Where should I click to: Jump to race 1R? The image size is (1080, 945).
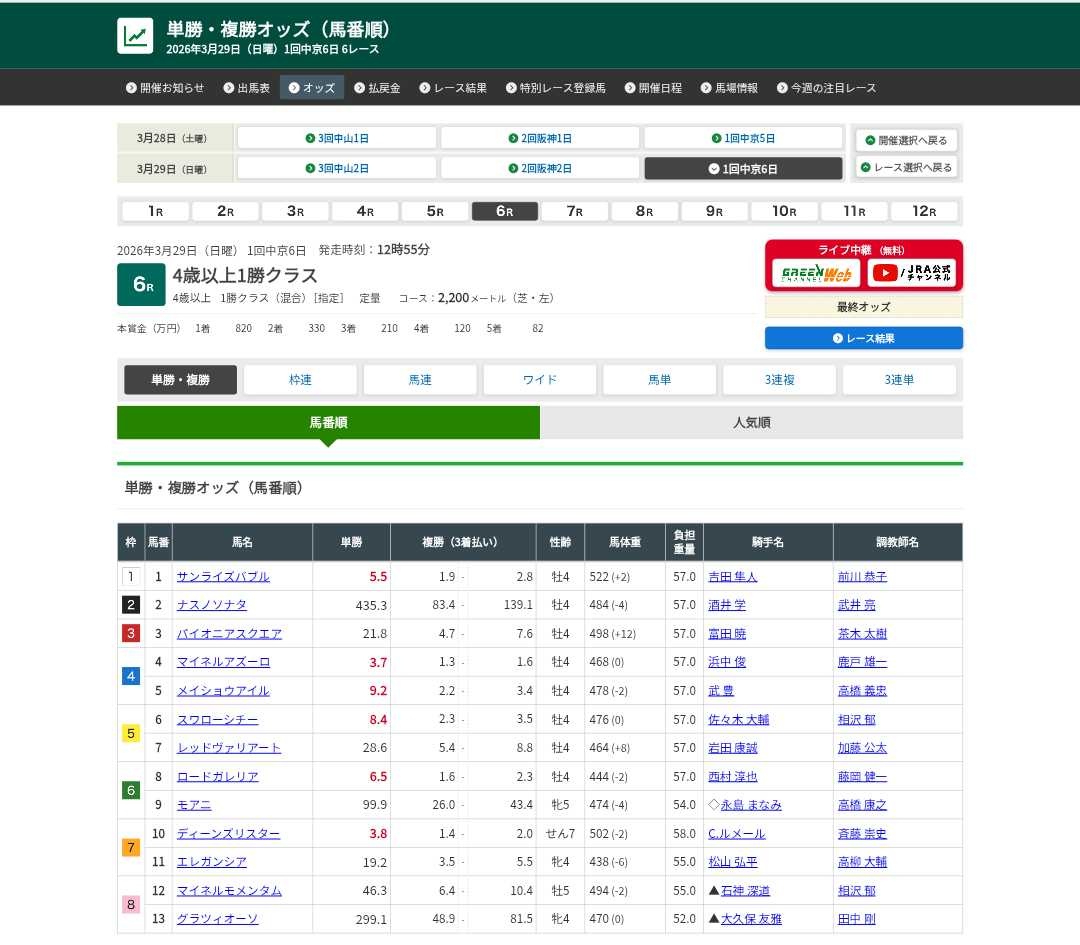[155, 211]
